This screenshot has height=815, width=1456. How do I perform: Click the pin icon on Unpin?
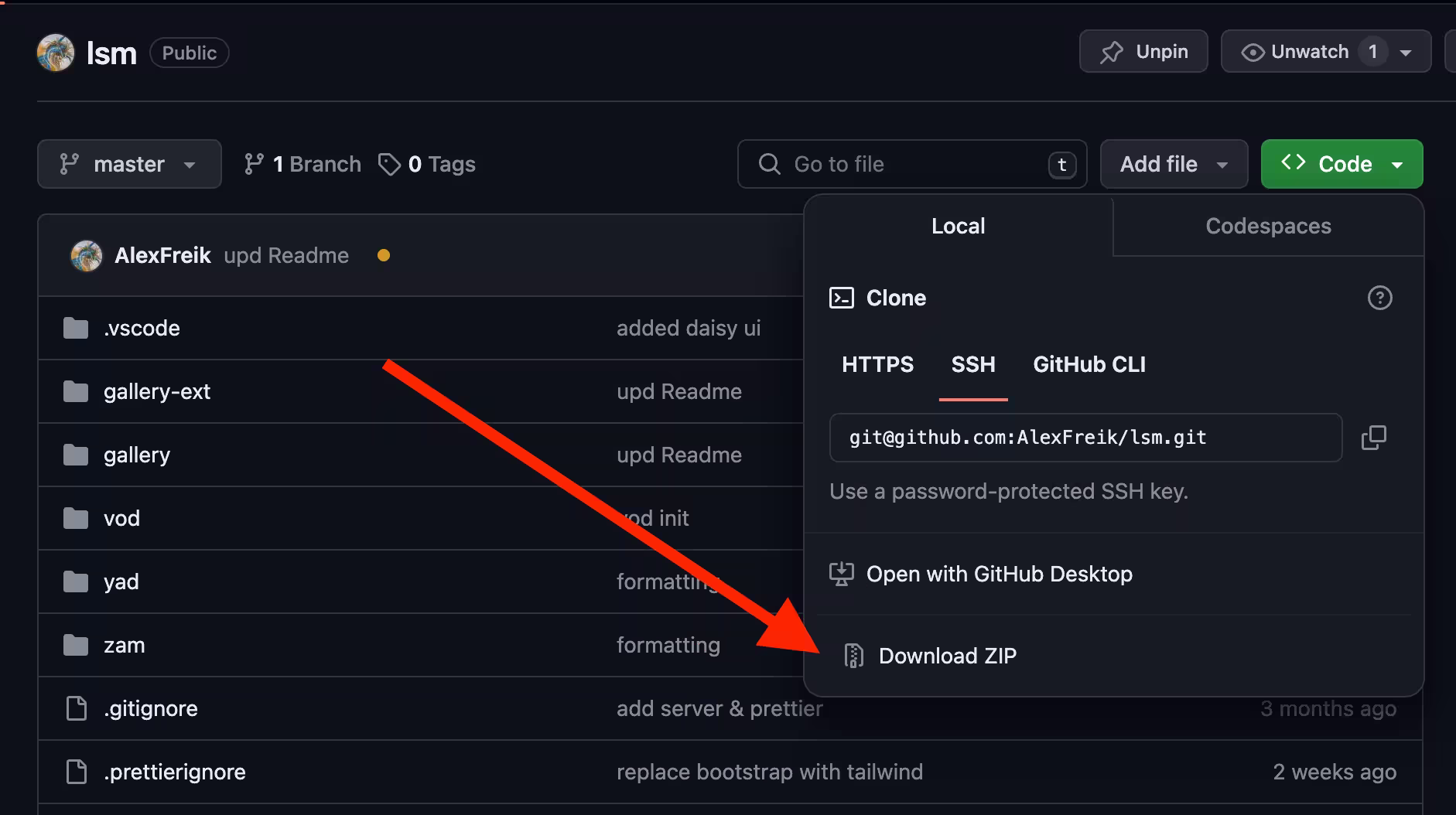(1112, 52)
